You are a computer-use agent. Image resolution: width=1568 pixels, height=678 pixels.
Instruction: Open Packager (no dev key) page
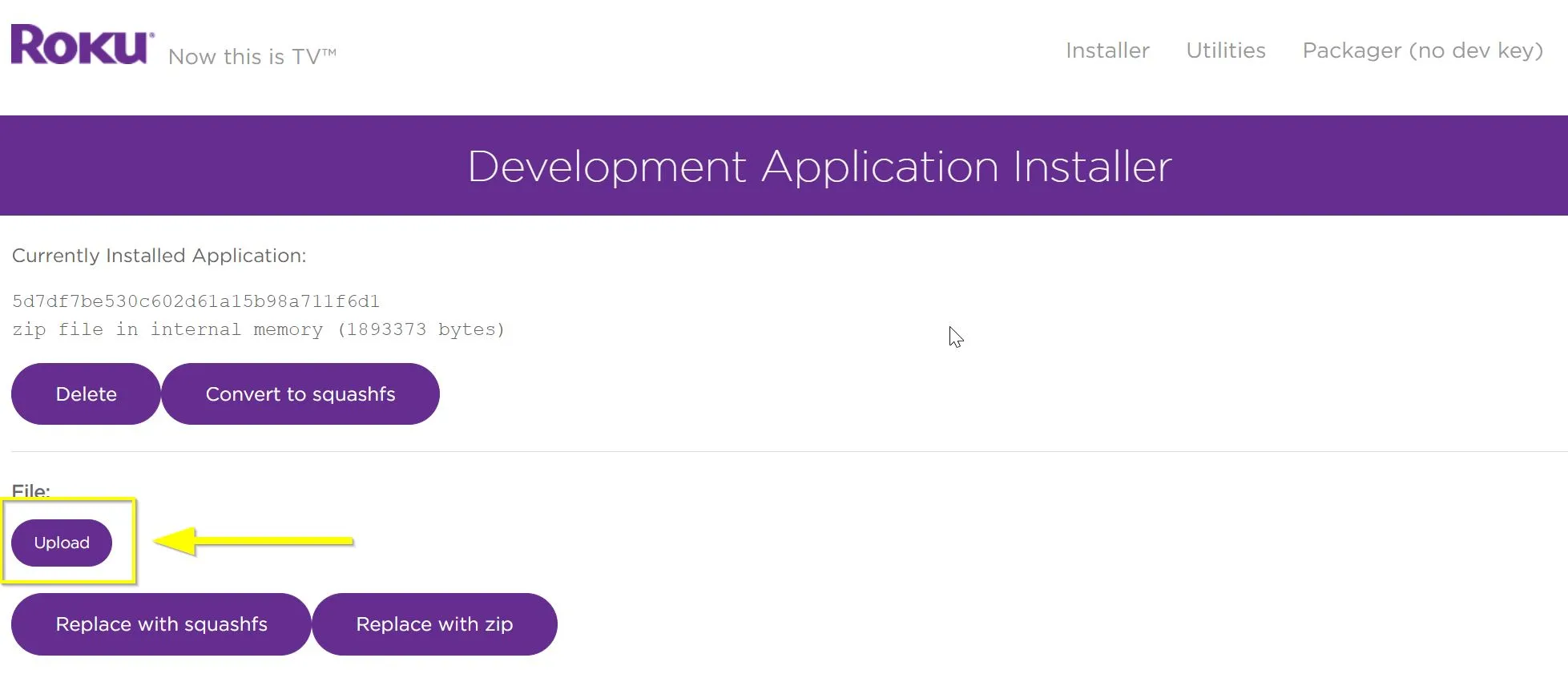(x=1422, y=50)
